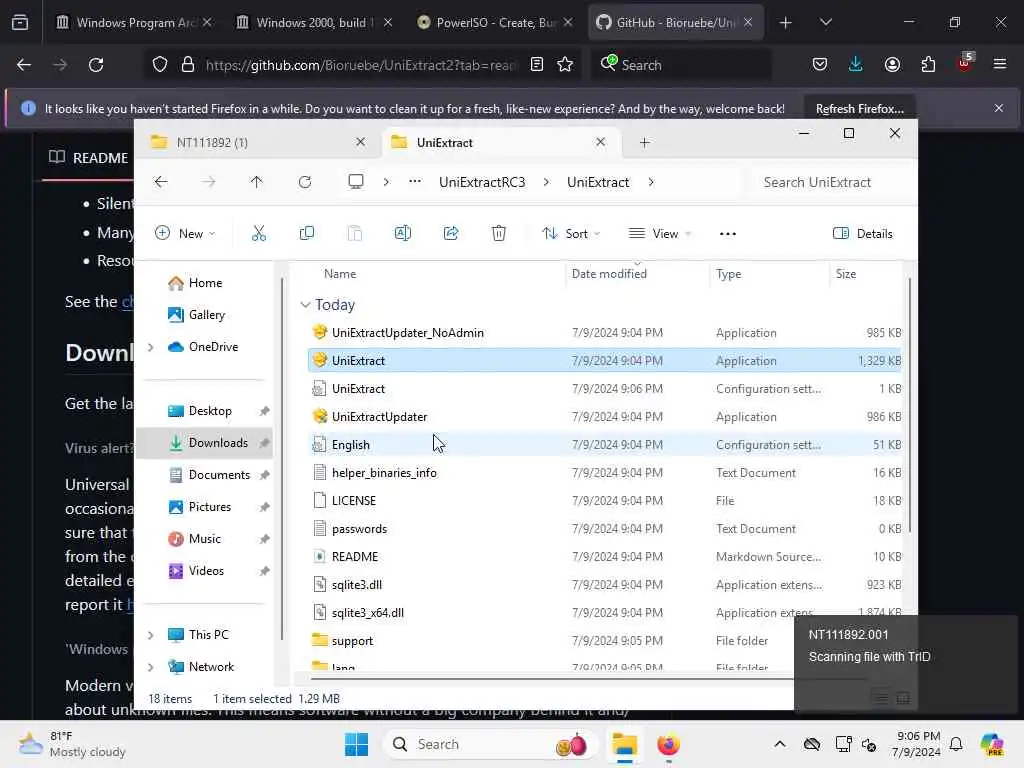Click Firefox icon in the taskbar
Screen dimensions: 1024x768
tap(668, 744)
